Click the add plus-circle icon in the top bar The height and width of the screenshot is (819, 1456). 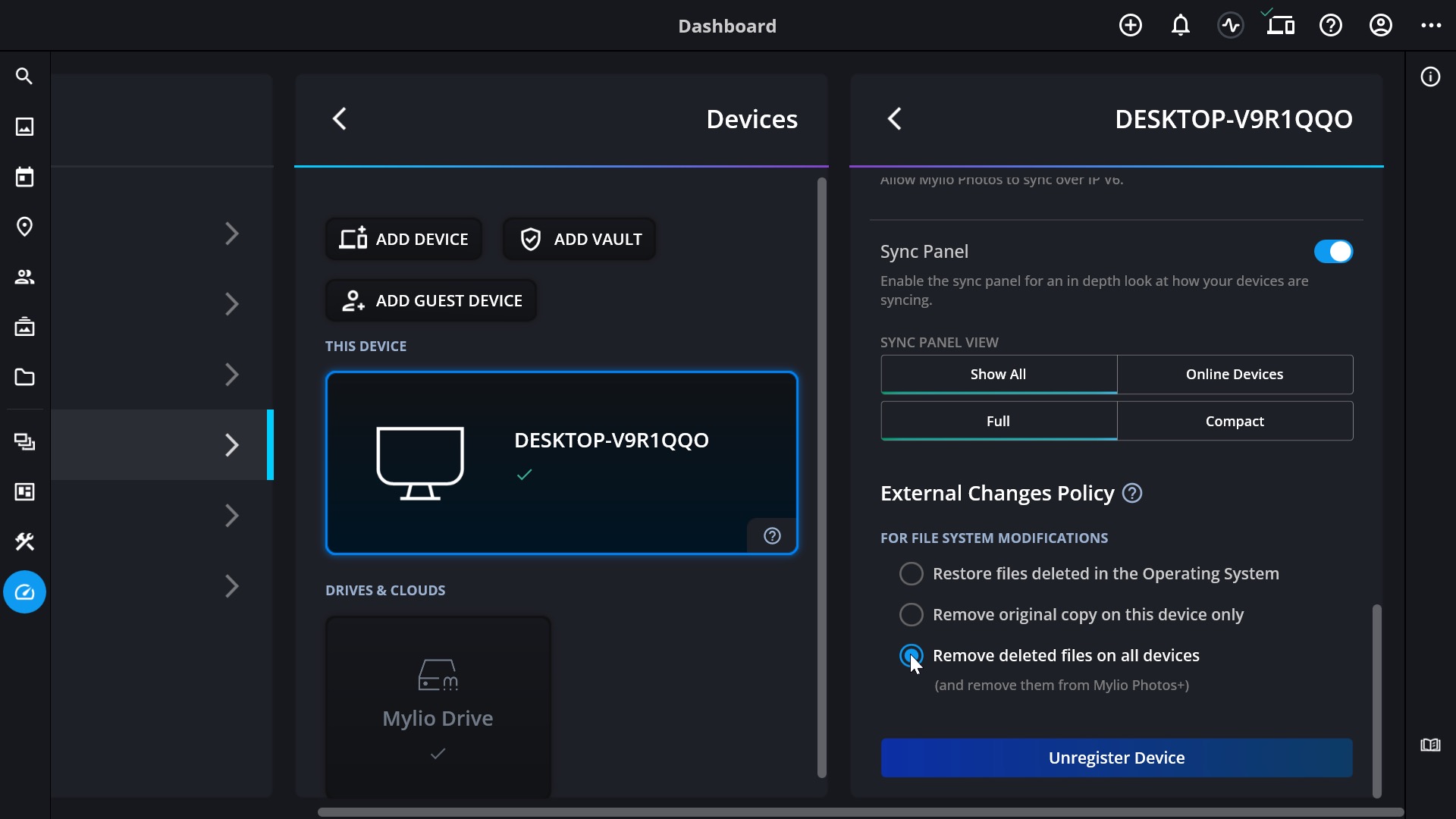coord(1130,26)
